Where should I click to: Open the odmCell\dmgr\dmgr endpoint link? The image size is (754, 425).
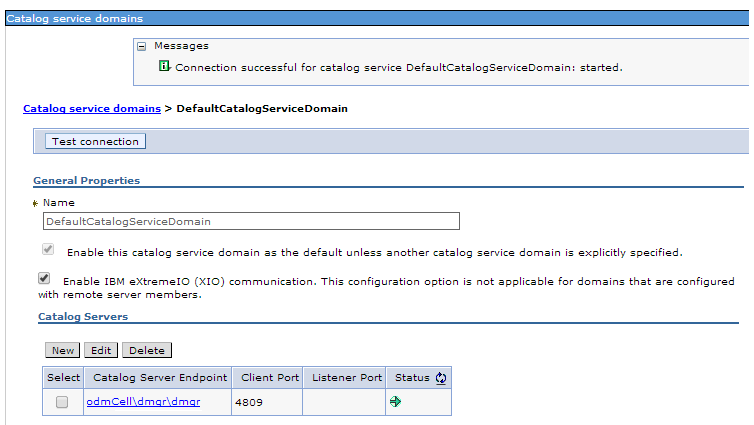coord(143,402)
